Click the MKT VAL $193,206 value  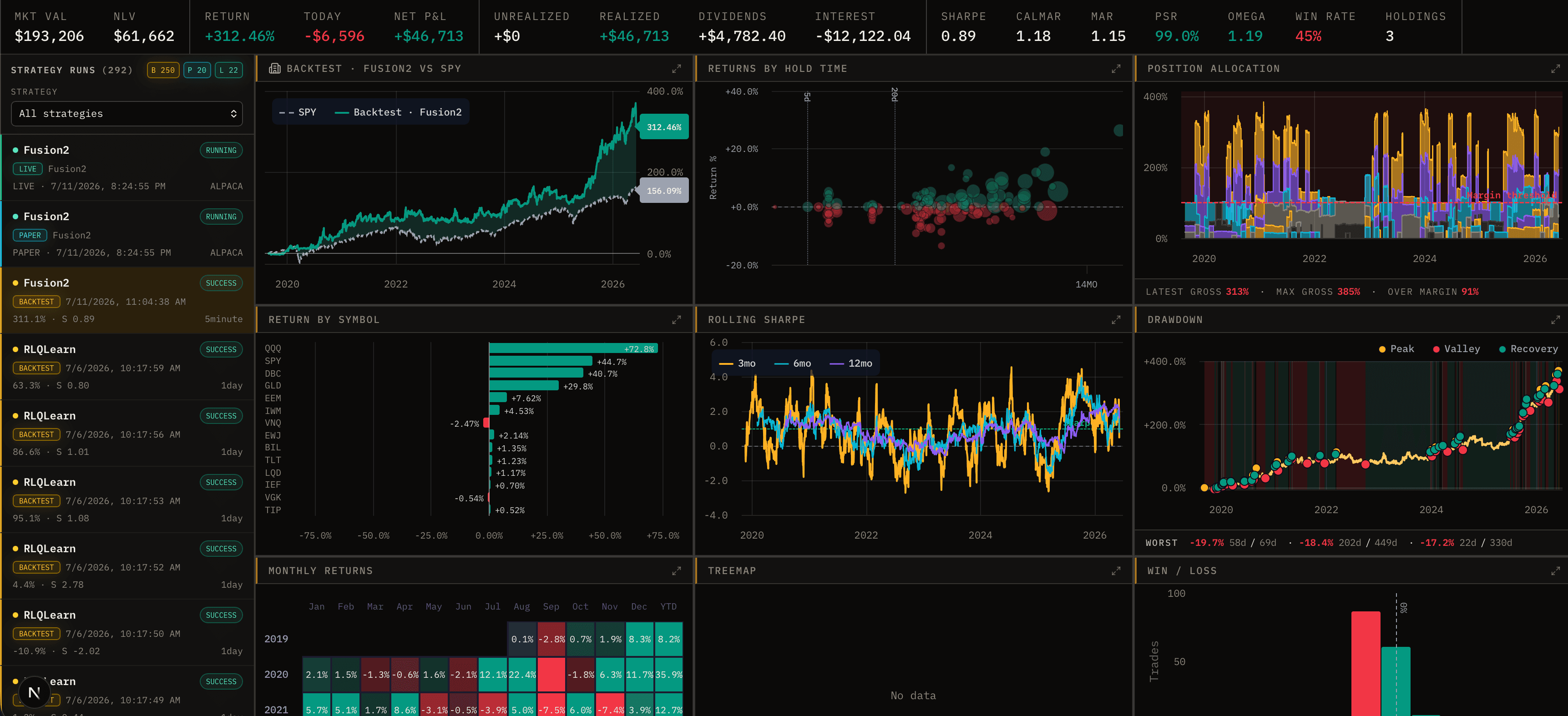tap(49, 36)
